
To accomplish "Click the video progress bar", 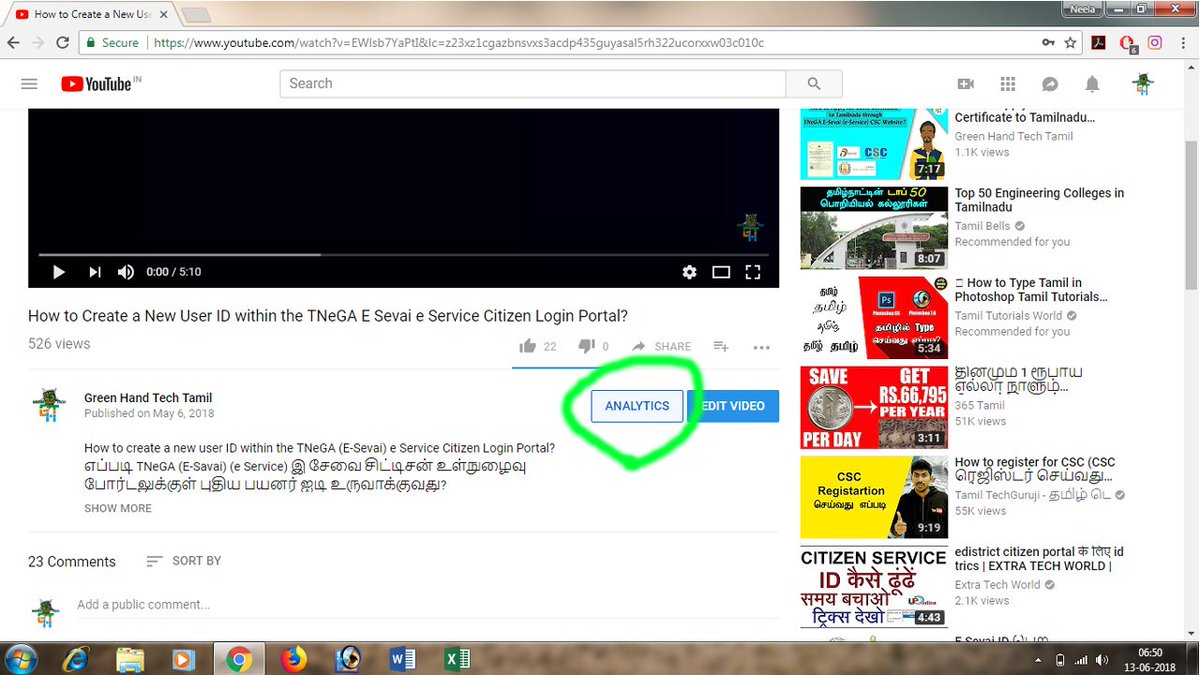I will tap(403, 255).
